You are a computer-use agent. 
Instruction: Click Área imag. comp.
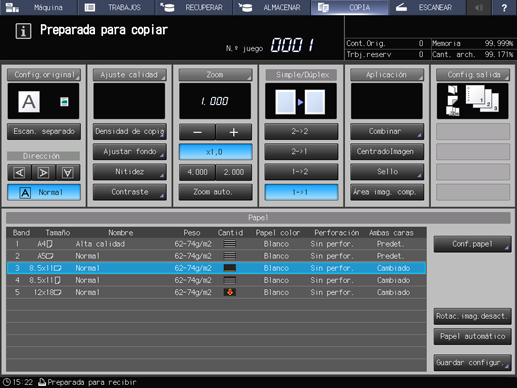pyautogui.click(x=387, y=192)
